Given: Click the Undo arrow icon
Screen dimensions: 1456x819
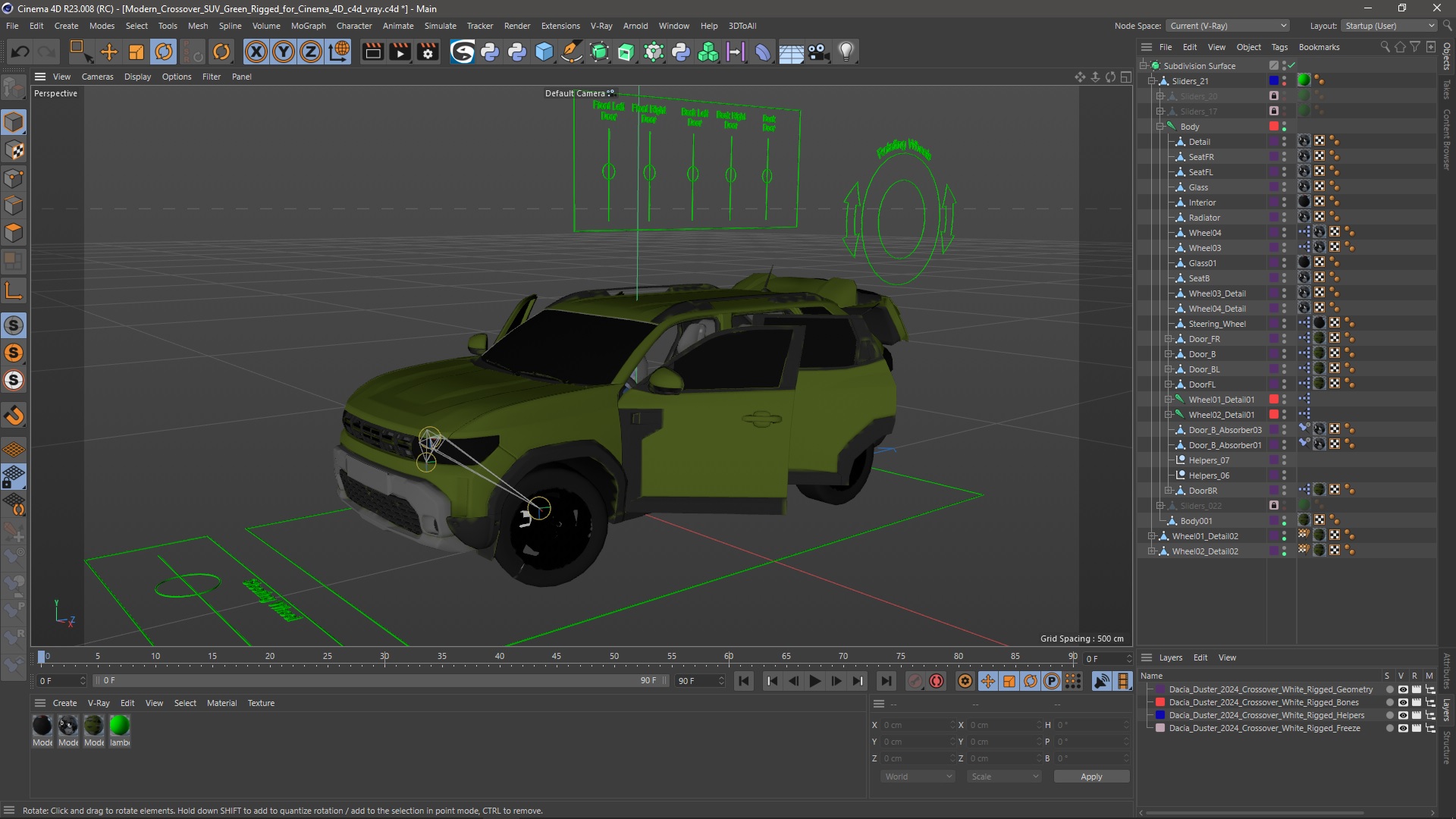Looking at the screenshot, I should pos(20,52).
